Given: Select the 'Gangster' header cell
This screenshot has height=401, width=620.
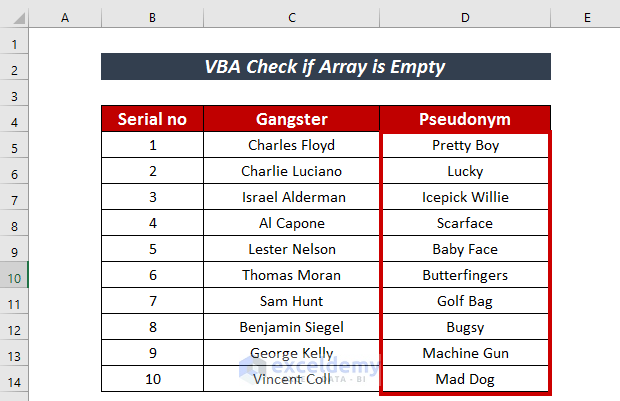Looking at the screenshot, I should (291, 119).
